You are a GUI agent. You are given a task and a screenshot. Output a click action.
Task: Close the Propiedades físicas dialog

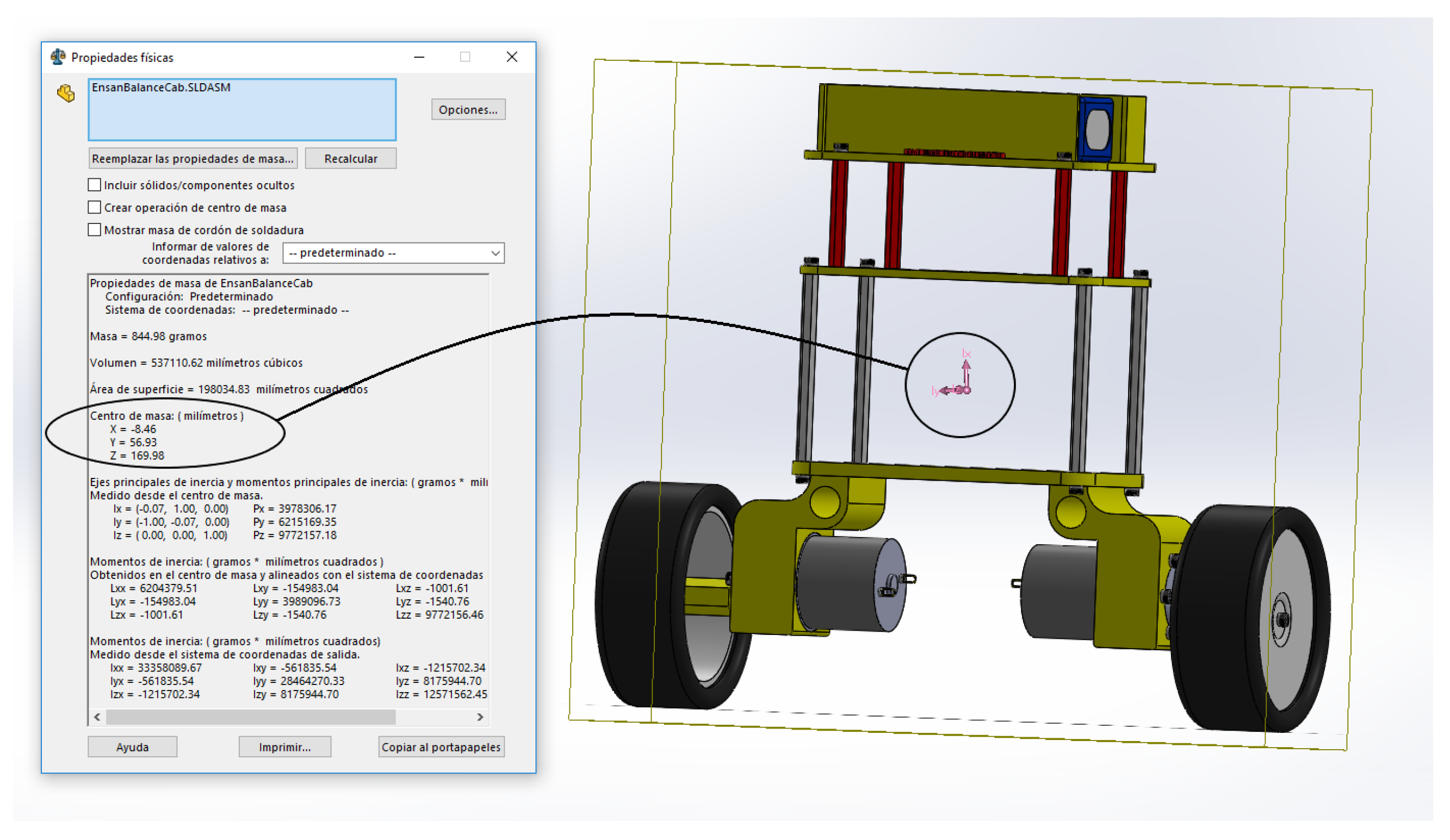coord(512,57)
